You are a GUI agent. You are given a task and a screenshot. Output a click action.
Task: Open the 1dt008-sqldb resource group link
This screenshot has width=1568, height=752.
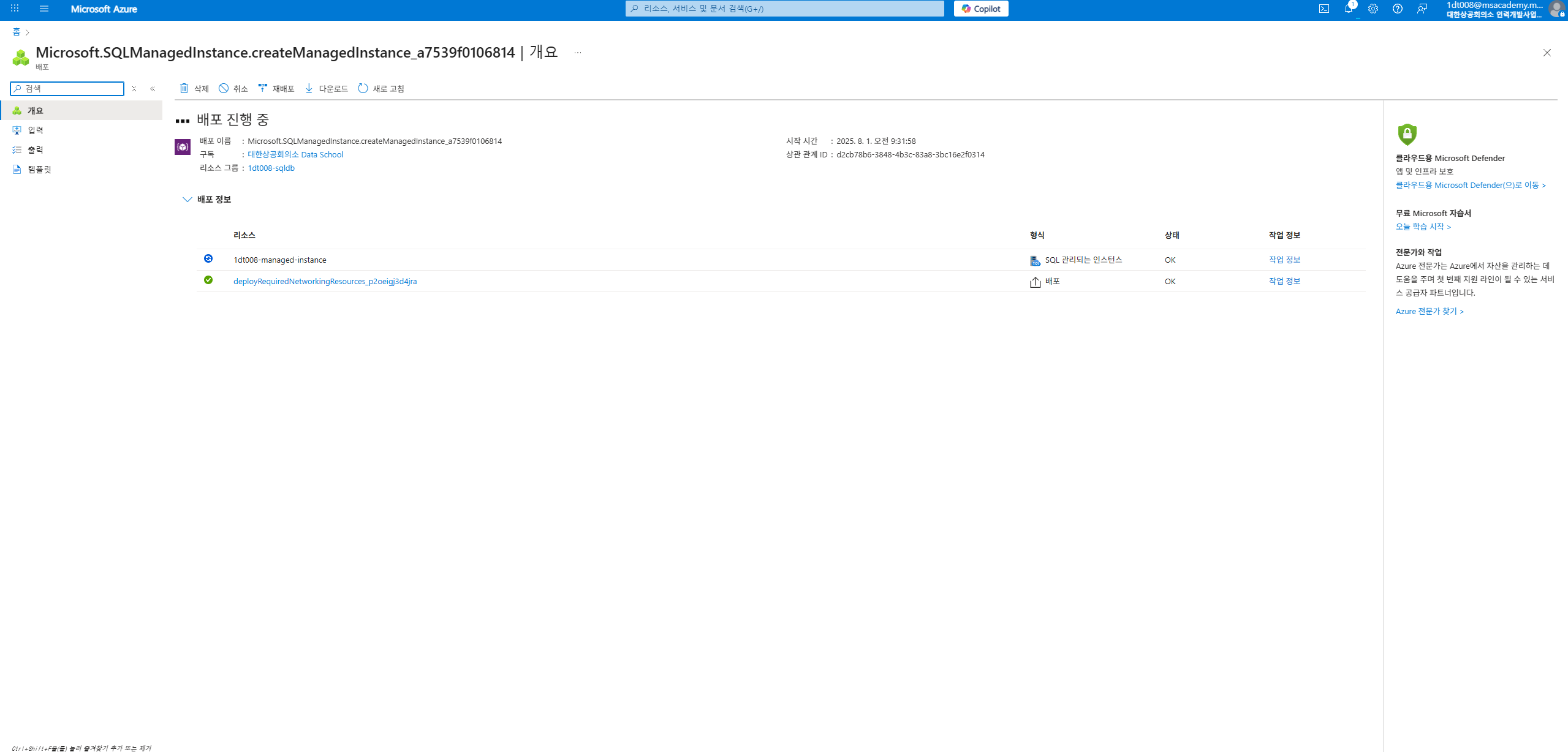(271, 168)
